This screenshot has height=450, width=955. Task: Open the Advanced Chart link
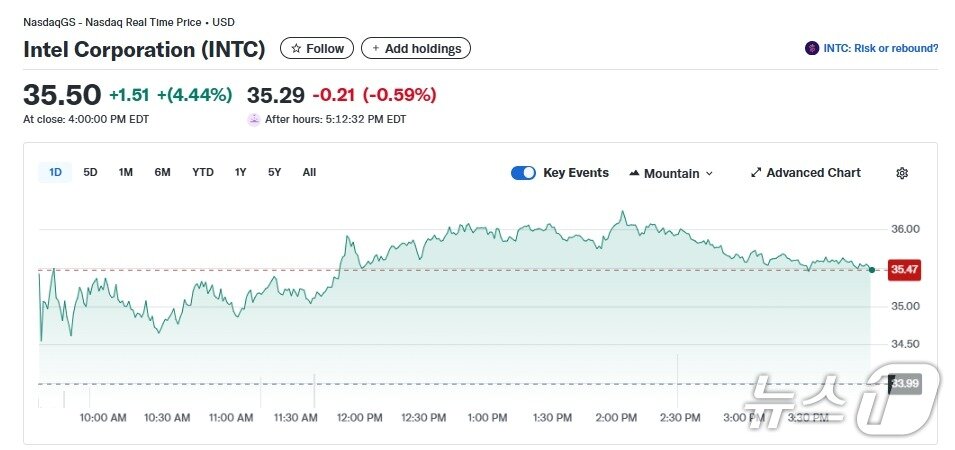pos(813,173)
